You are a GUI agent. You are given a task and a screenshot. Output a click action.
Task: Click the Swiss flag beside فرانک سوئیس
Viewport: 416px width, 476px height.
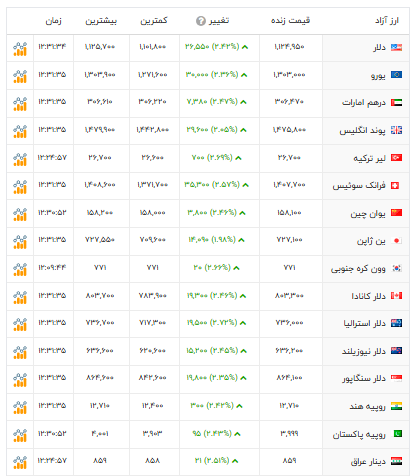(x=395, y=185)
